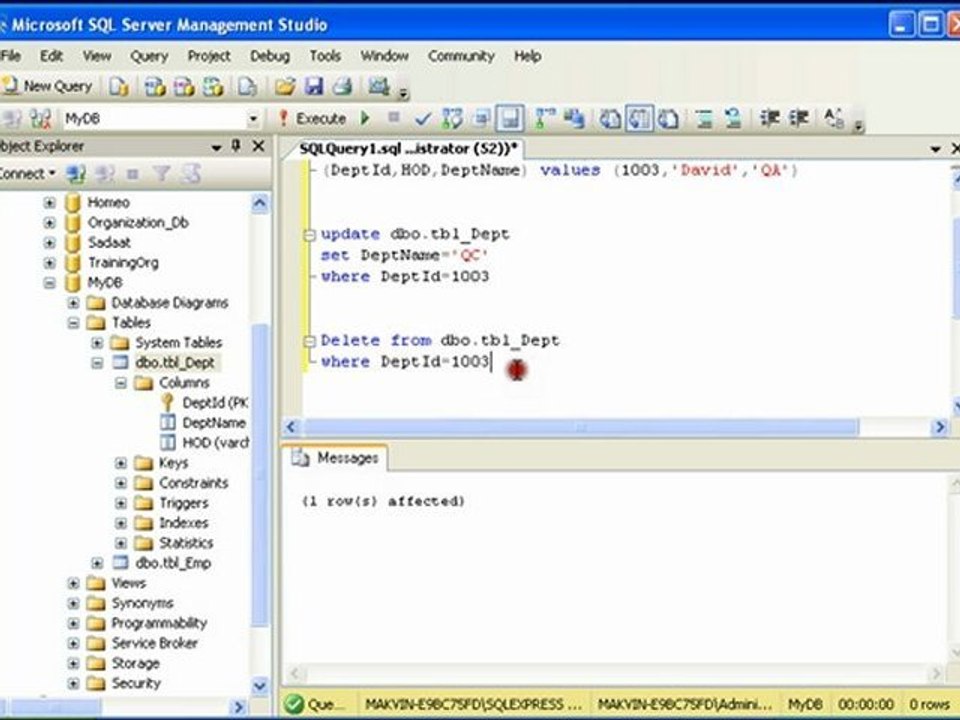The image size is (960, 720).
Task: Open the Activity Monitor icon
Action: (379, 86)
